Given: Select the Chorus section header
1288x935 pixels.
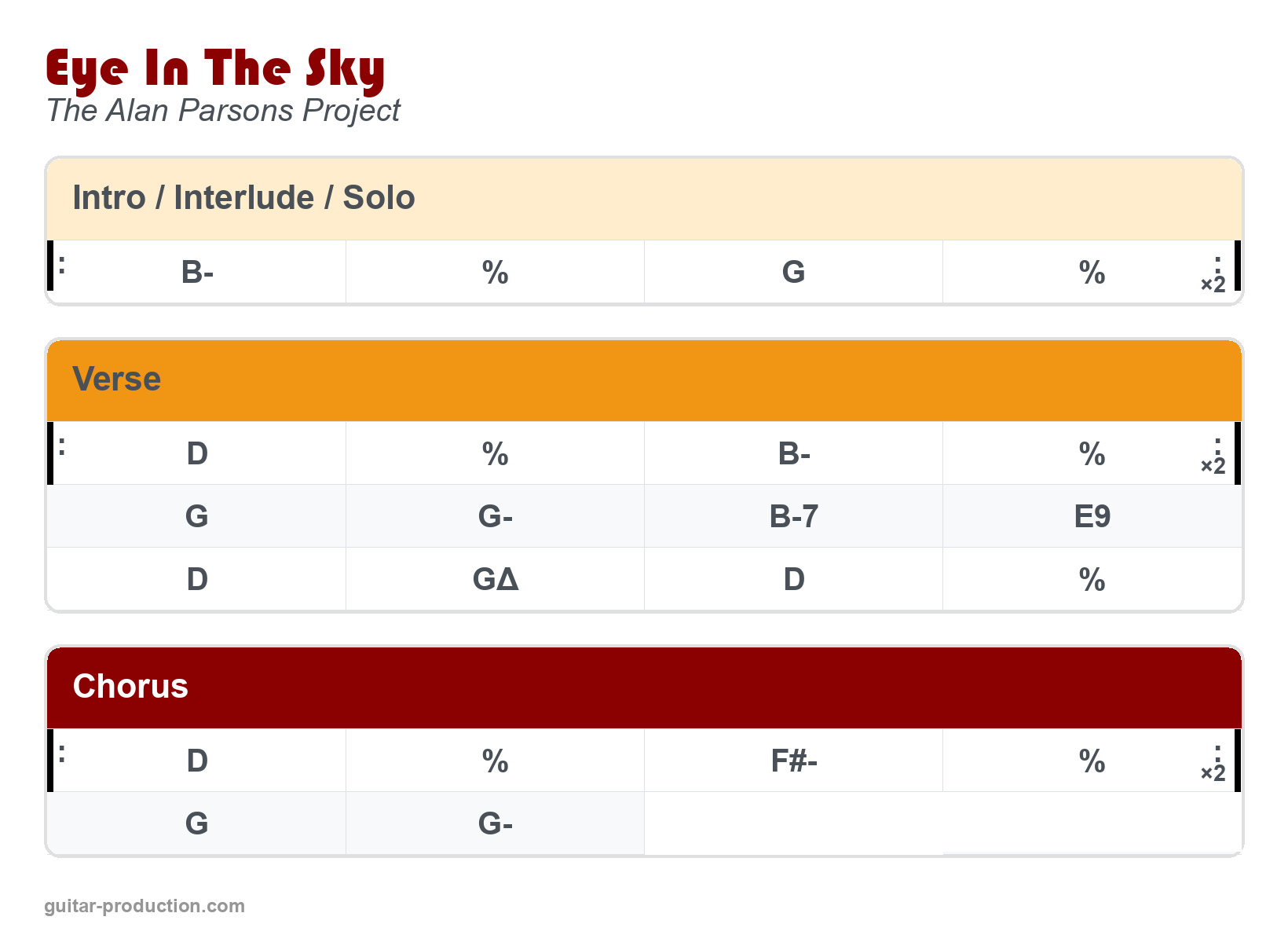Looking at the screenshot, I should click(x=130, y=687).
